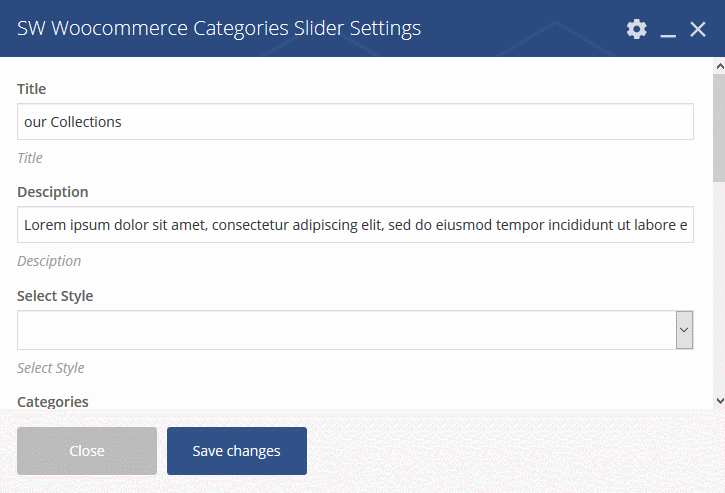This screenshot has width=725, height=493.
Task: Click the italic Title helper text
Action: point(30,158)
